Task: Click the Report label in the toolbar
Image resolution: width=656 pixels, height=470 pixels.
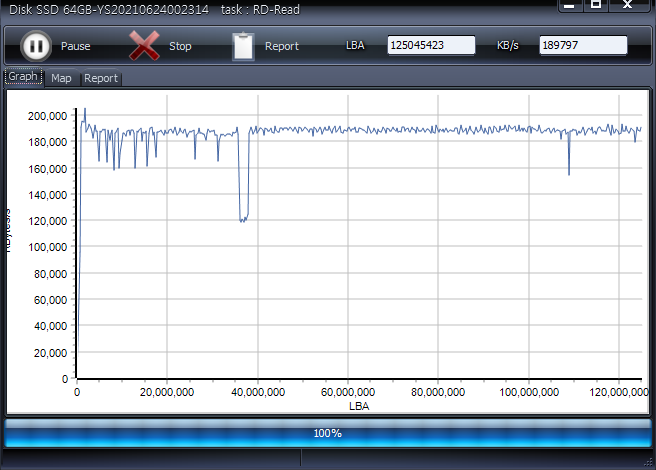Action: pos(282,46)
